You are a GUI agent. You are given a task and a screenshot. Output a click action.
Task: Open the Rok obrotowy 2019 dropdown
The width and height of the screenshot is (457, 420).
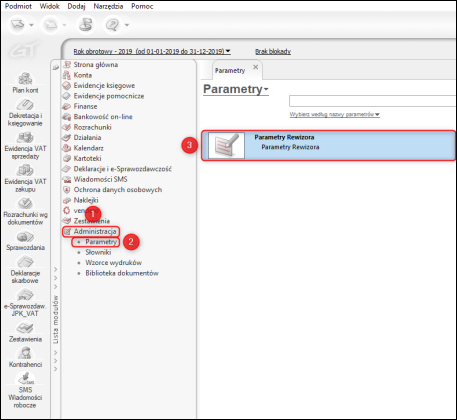pyautogui.click(x=152, y=51)
